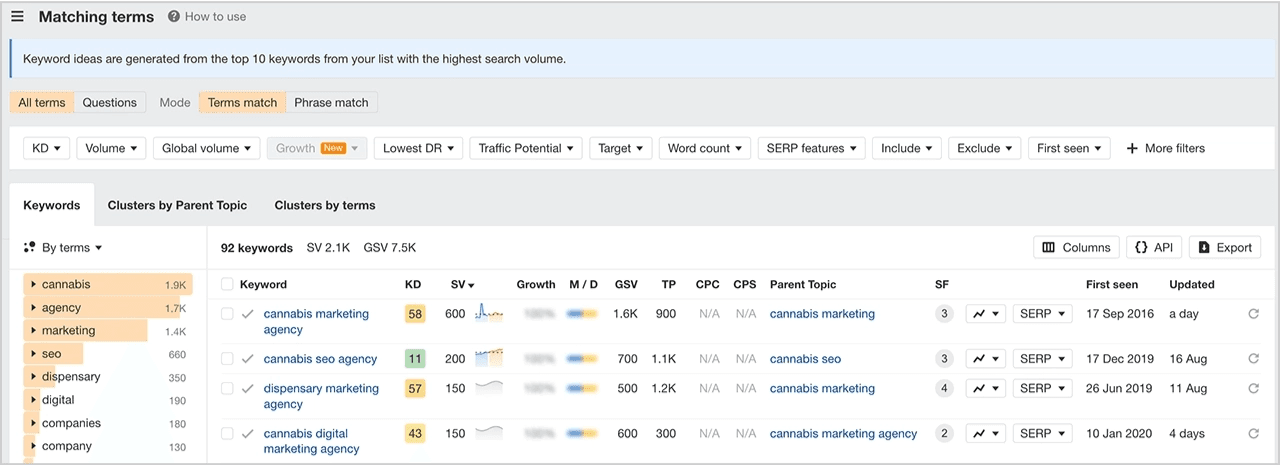1280x465 pixels.
Task: Click the Columns layout button
Action: (1076, 248)
